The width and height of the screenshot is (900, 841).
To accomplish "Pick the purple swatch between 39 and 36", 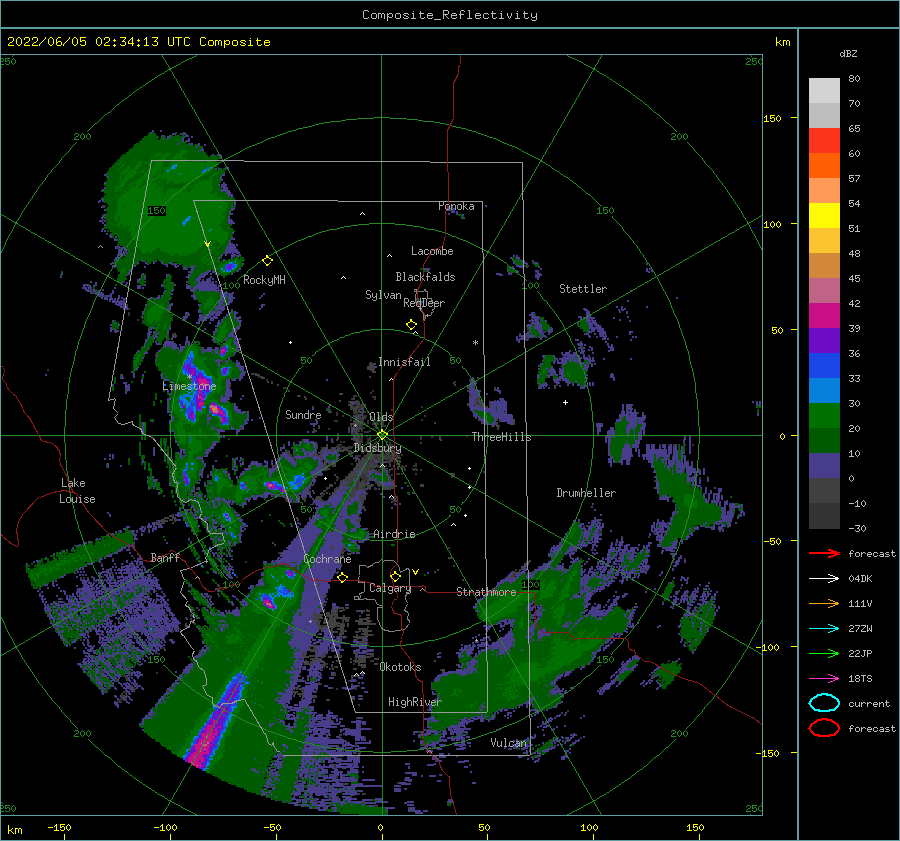I will point(824,341).
